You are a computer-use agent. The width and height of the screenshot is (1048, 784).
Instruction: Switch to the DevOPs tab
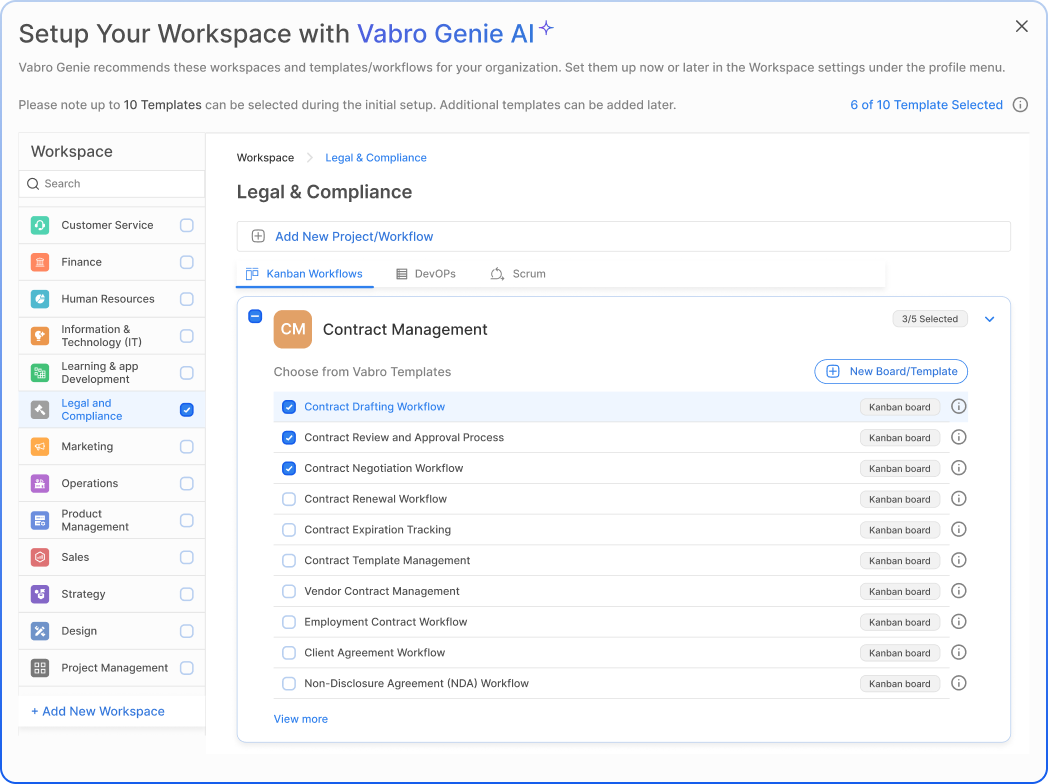426,274
